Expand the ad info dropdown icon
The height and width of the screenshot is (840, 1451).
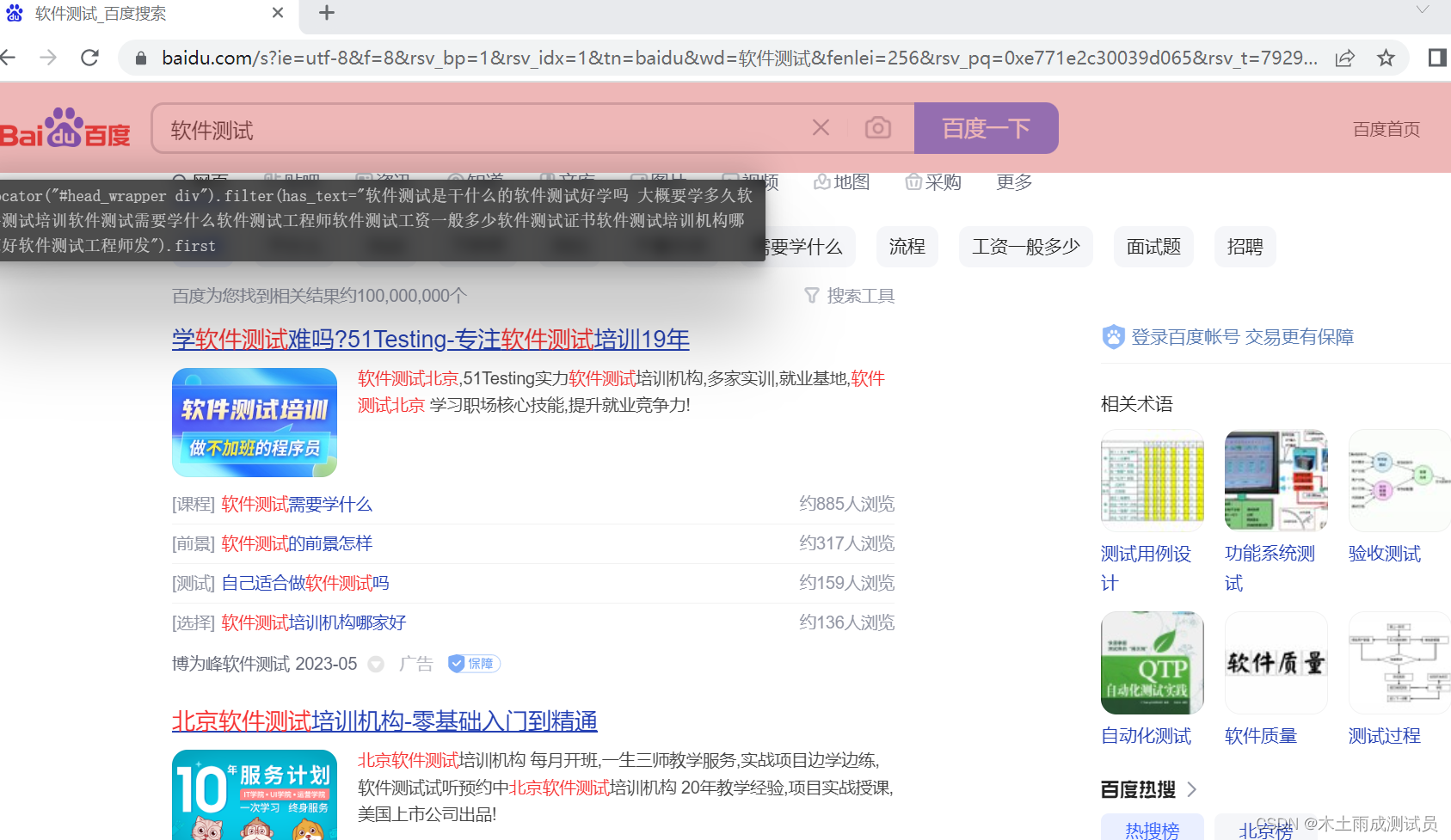click(376, 664)
